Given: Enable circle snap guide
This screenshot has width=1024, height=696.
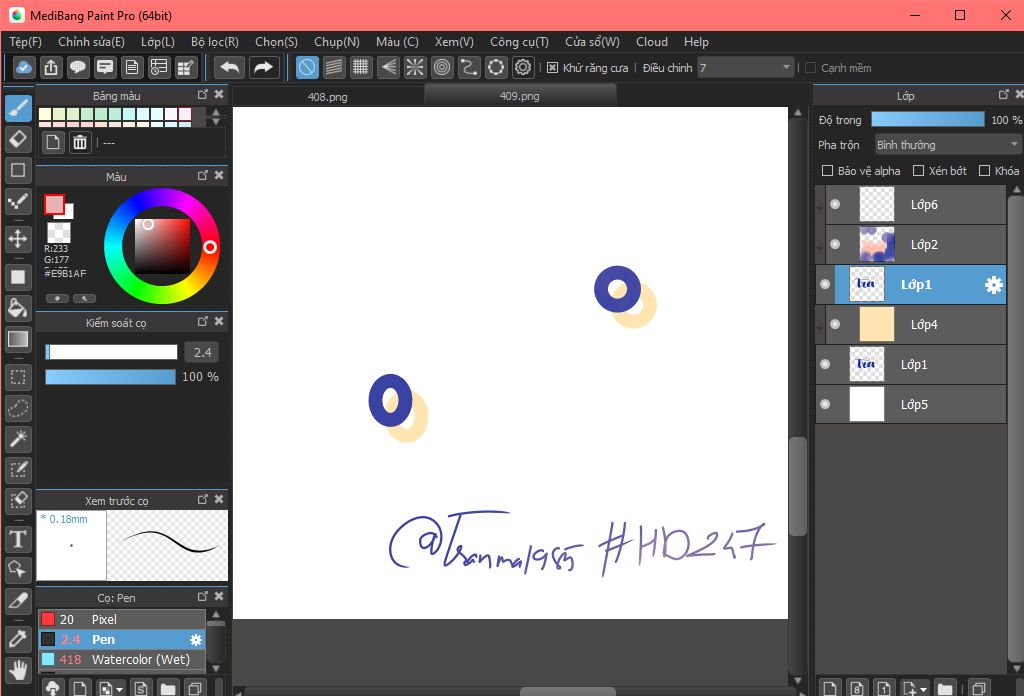Looking at the screenshot, I should click(442, 67).
